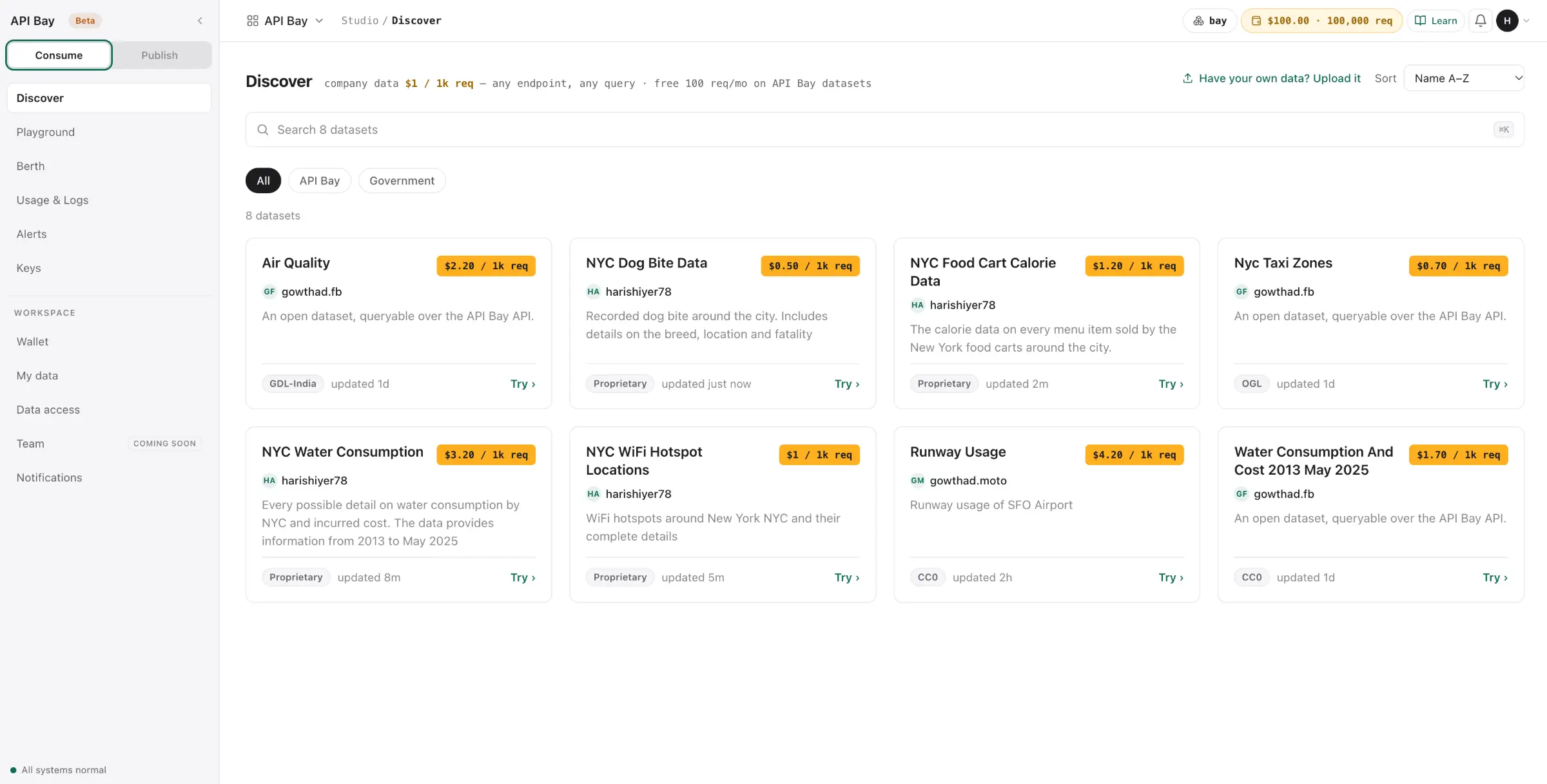Filter datasets by API Bay
The width and height of the screenshot is (1547, 784).
320,180
